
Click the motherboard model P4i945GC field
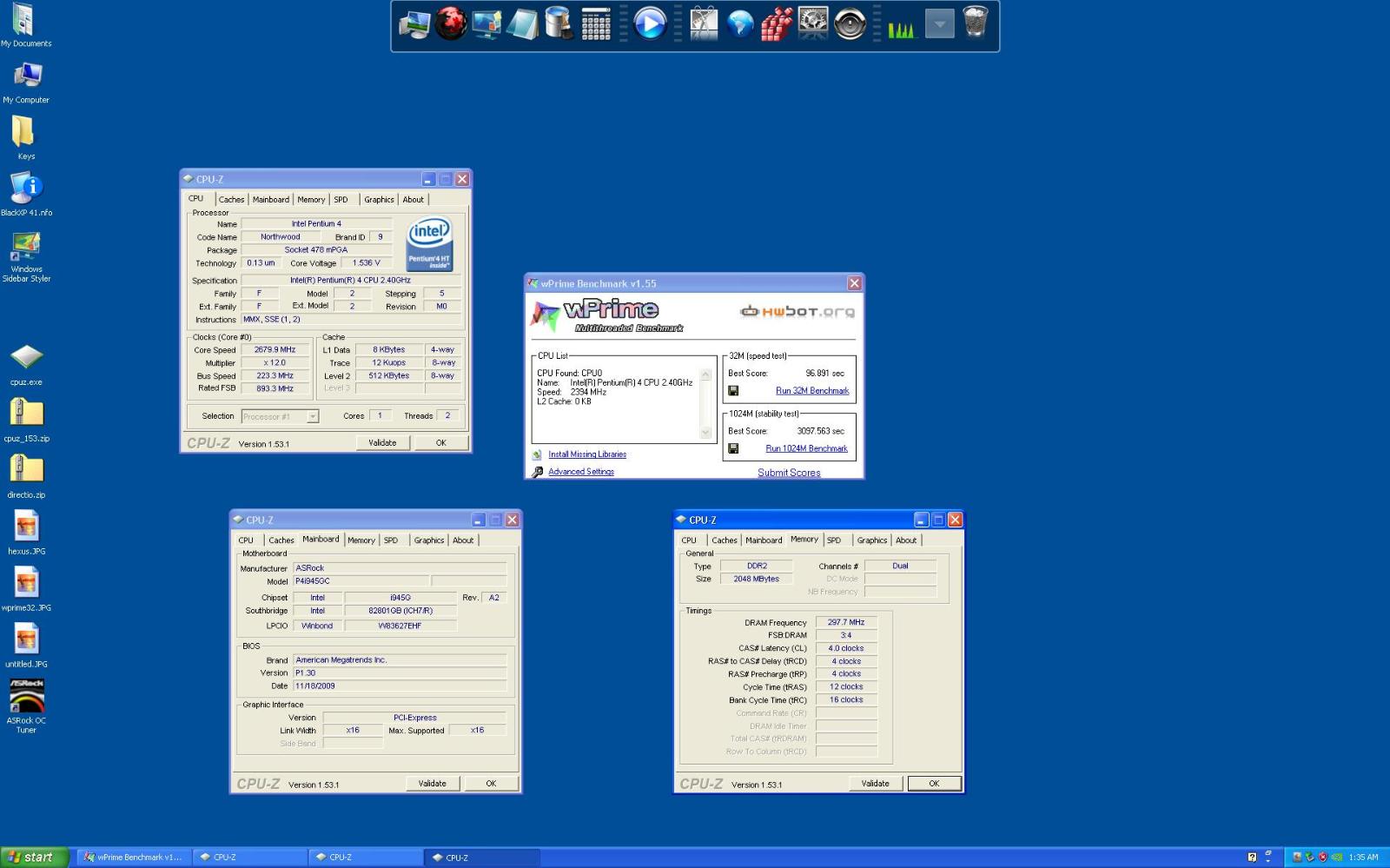pyautogui.click(x=361, y=581)
